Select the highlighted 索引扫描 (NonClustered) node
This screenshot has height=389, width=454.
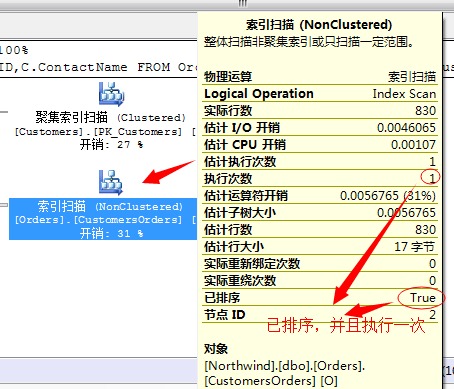(103, 219)
